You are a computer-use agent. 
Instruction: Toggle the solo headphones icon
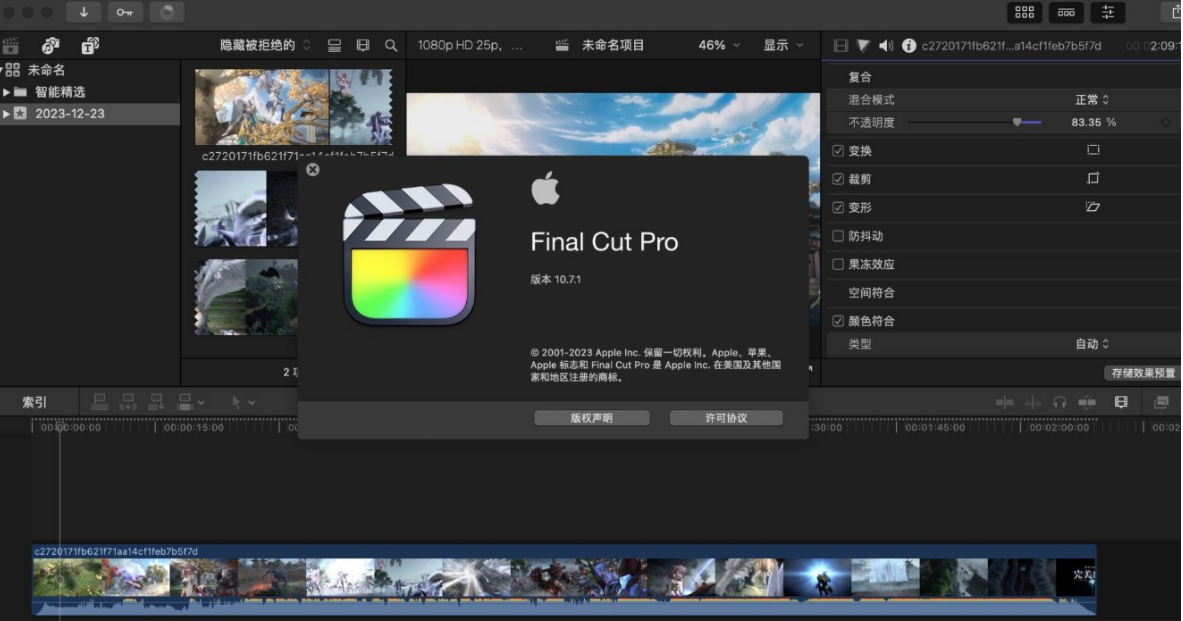click(1059, 402)
